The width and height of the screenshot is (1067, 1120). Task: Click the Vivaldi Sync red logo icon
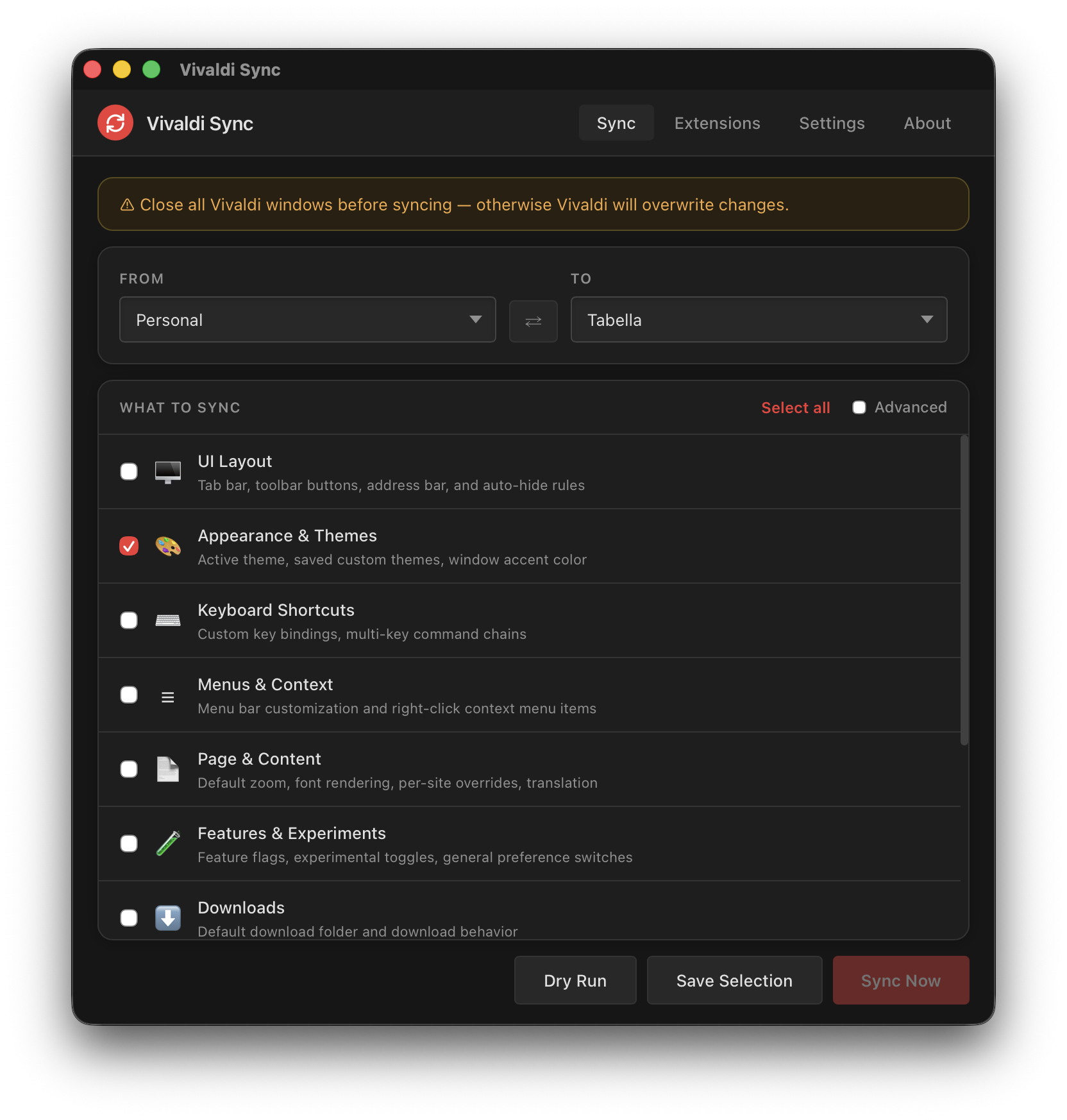click(115, 123)
